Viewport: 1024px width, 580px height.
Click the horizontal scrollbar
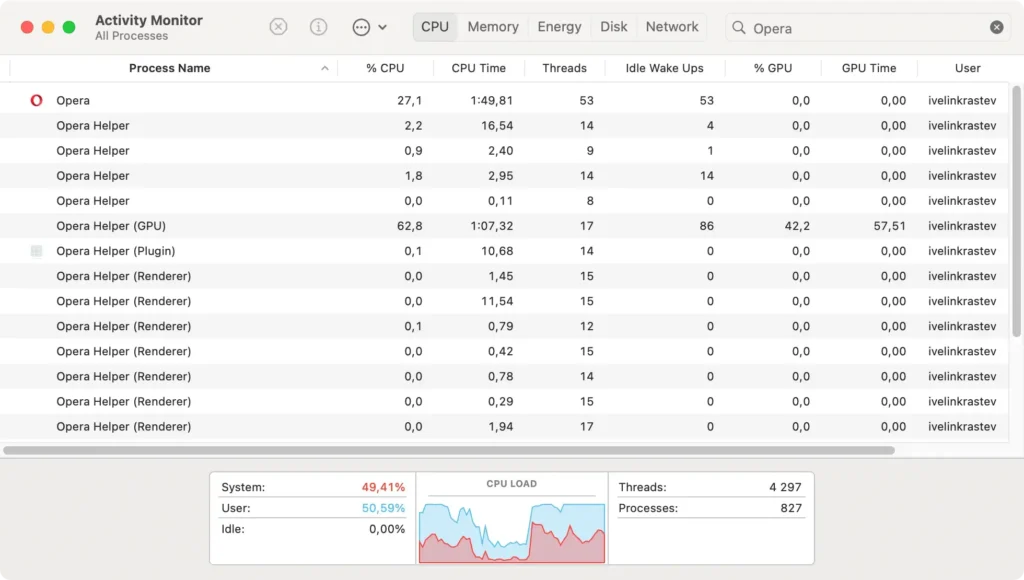tap(449, 451)
